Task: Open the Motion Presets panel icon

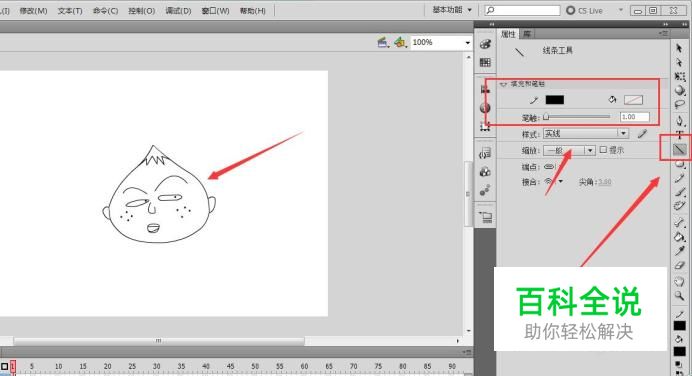Action: pyautogui.click(x=485, y=191)
